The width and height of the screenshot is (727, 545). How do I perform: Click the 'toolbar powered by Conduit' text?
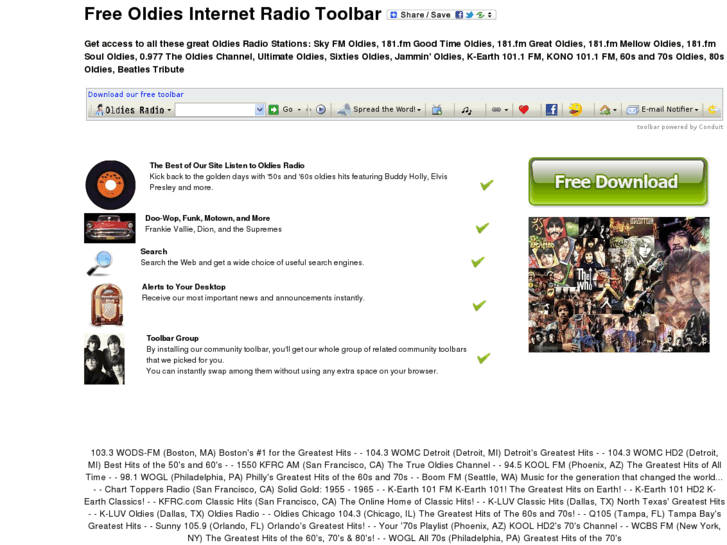(680, 127)
